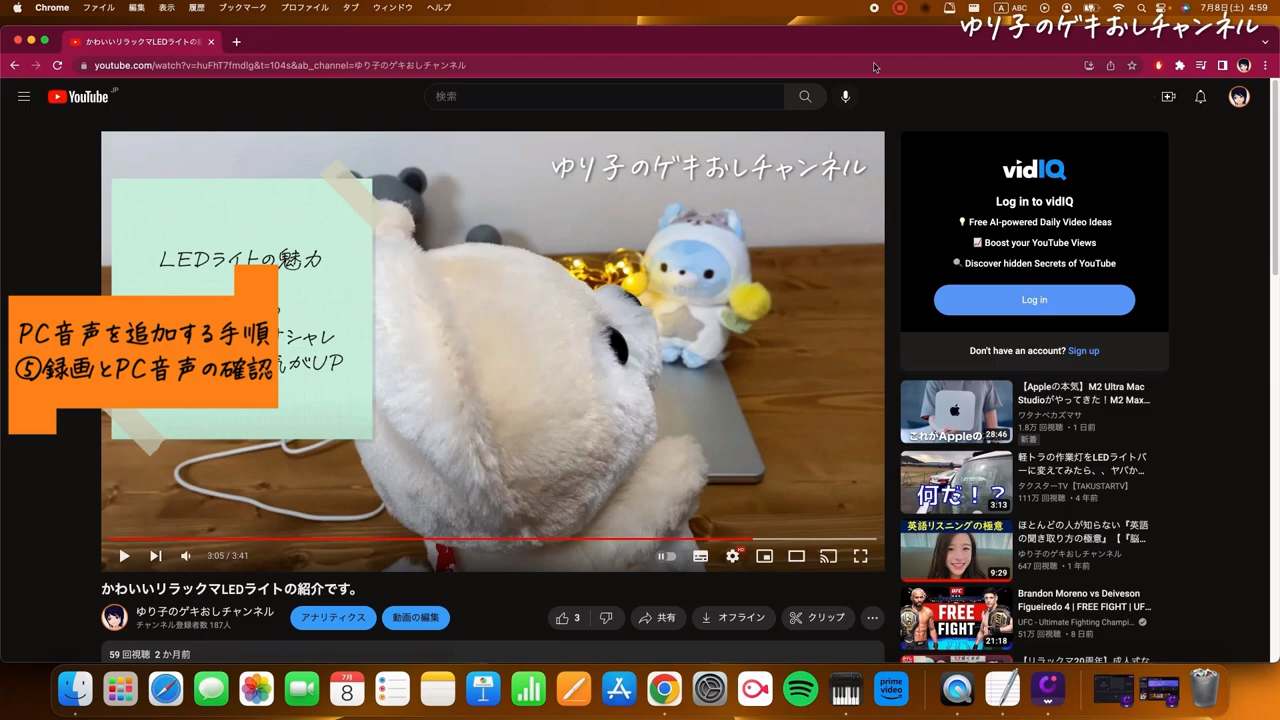
Task: Skip to the next video
Action: pyautogui.click(x=156, y=556)
